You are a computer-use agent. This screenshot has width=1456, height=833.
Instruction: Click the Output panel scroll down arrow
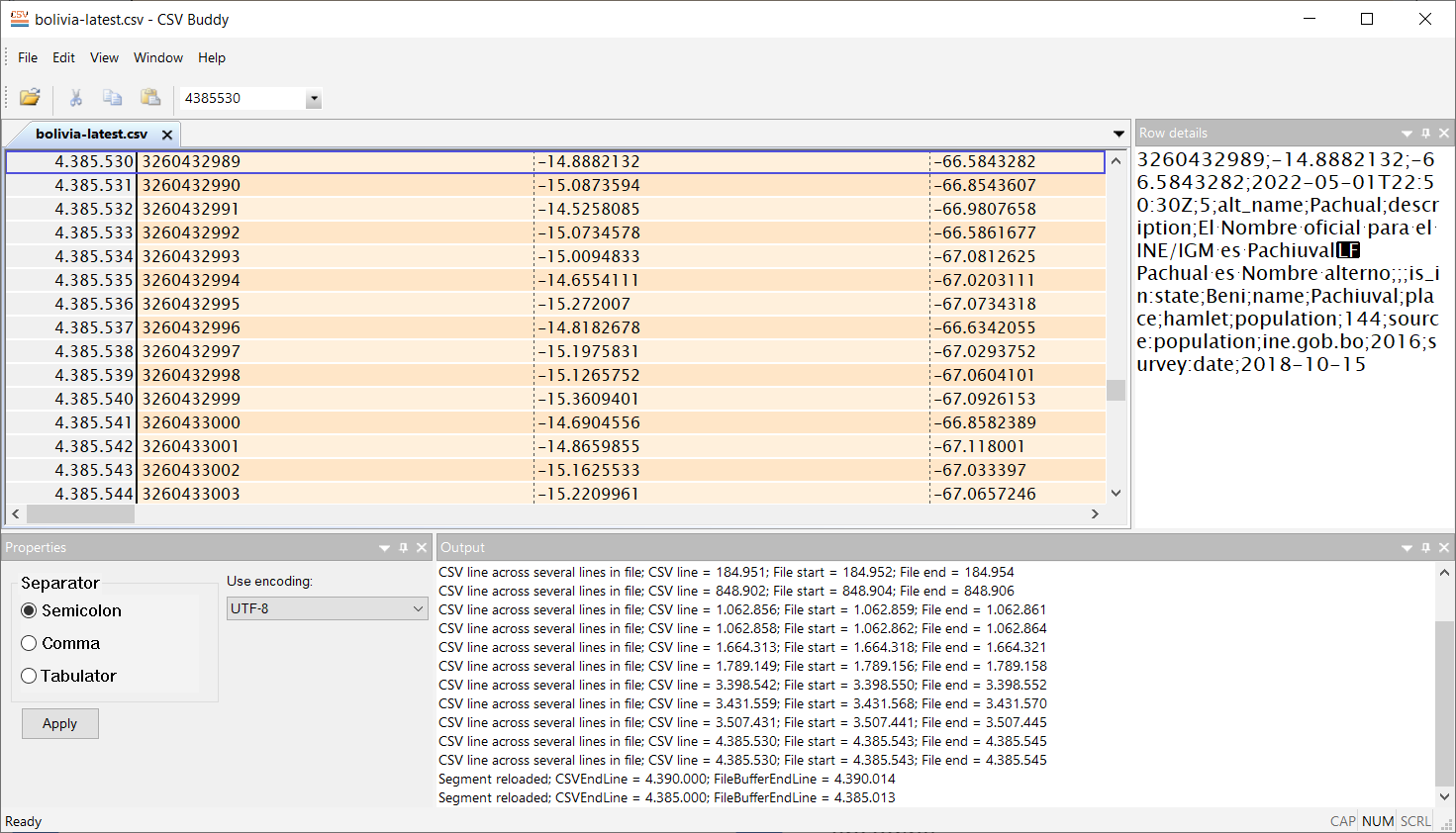1444,796
